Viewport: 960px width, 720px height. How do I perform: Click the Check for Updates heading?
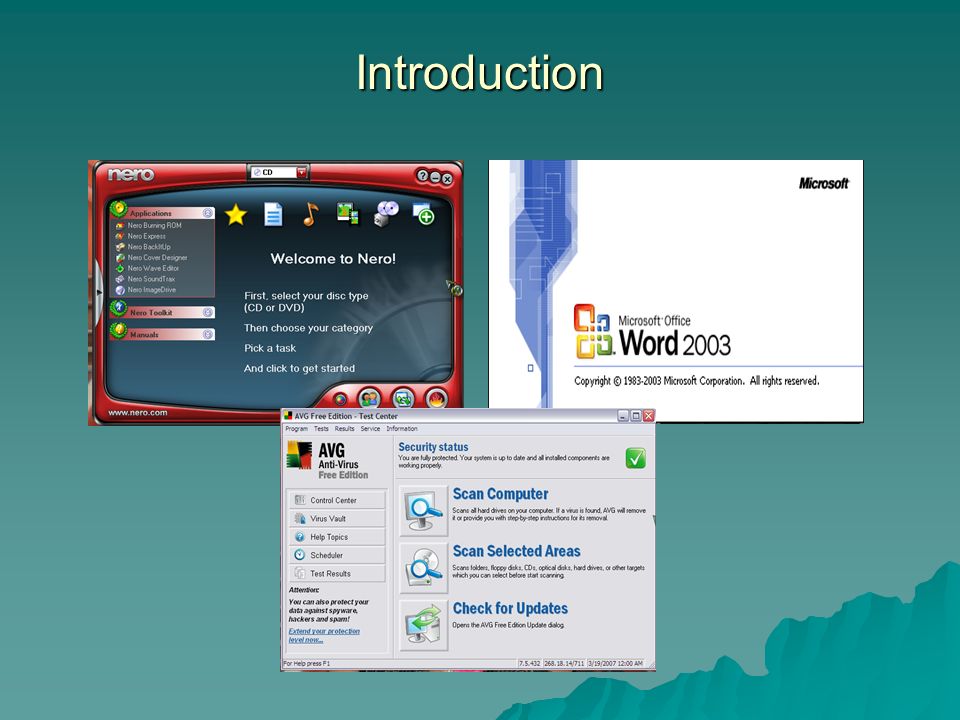coord(510,609)
